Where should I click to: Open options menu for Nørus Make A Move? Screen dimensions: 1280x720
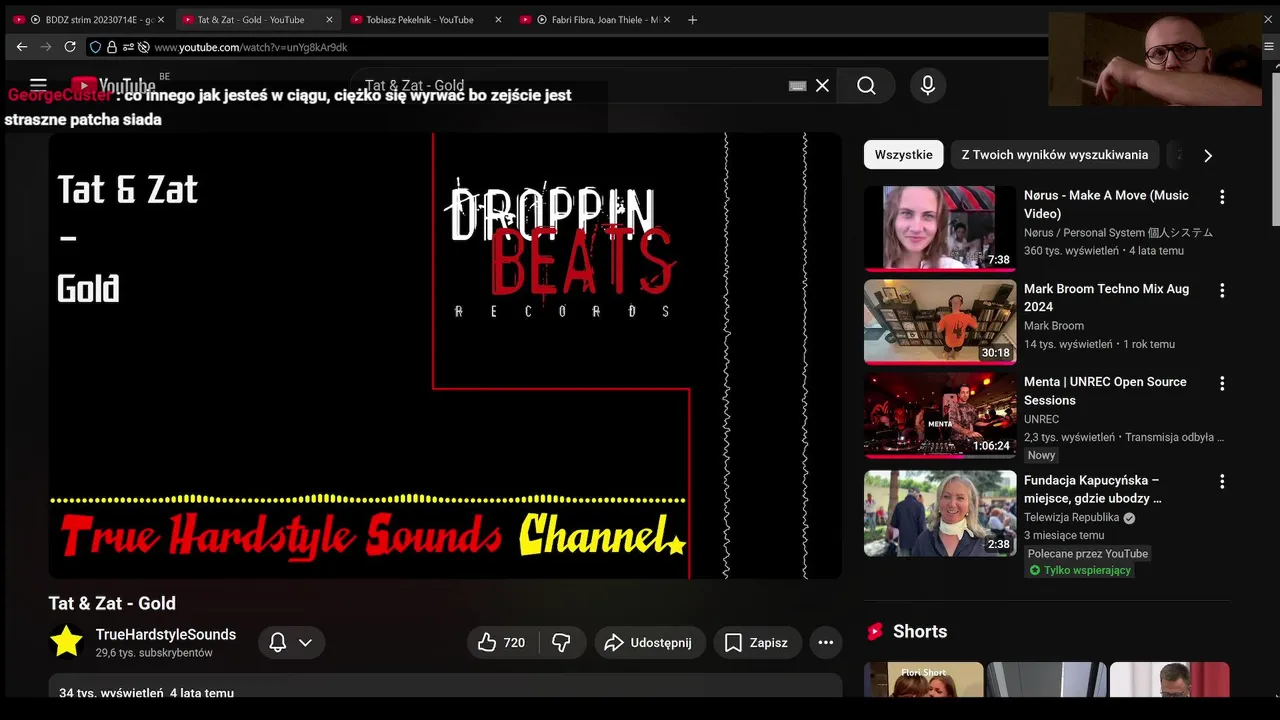pos(1221,197)
